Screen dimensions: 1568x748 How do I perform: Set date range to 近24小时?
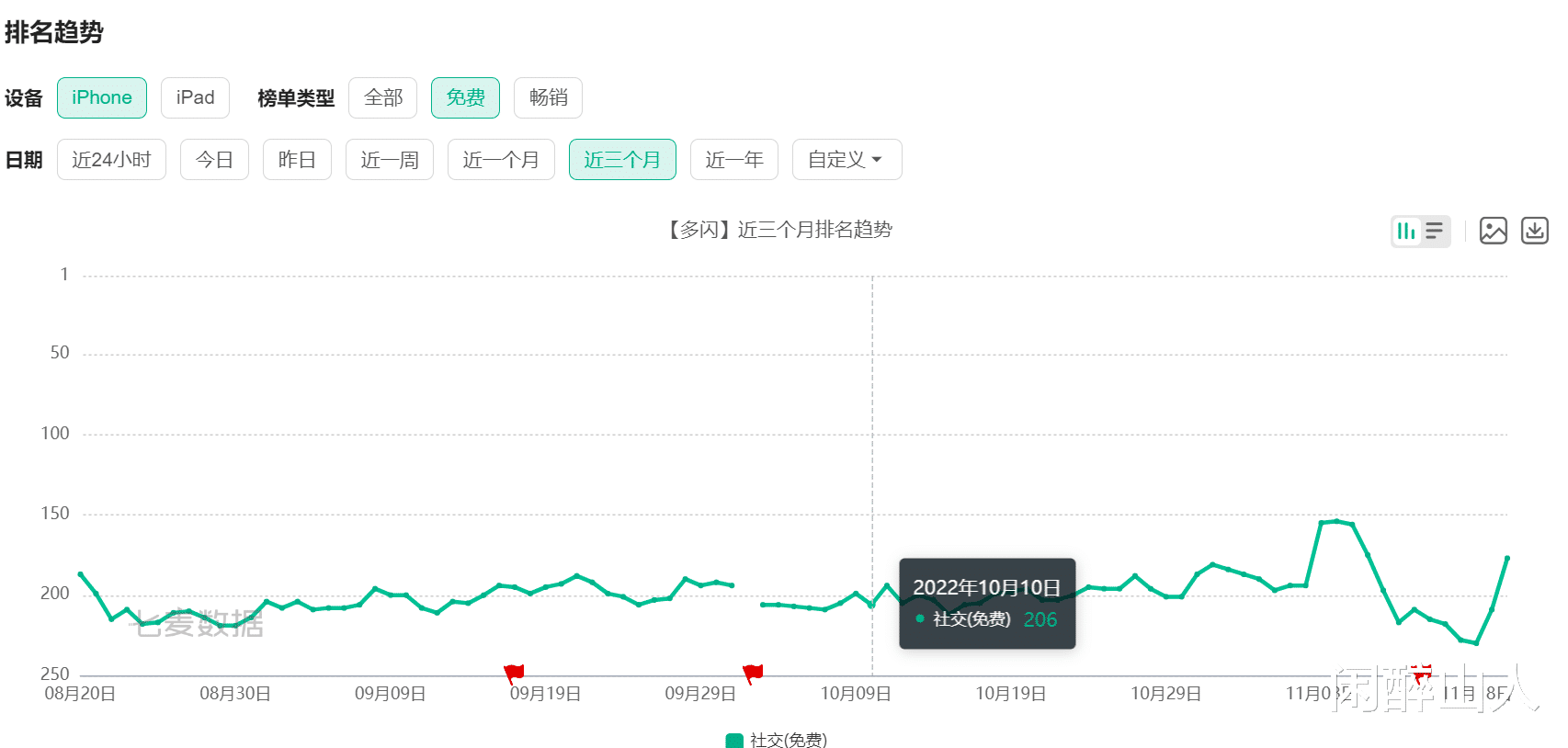(111, 160)
